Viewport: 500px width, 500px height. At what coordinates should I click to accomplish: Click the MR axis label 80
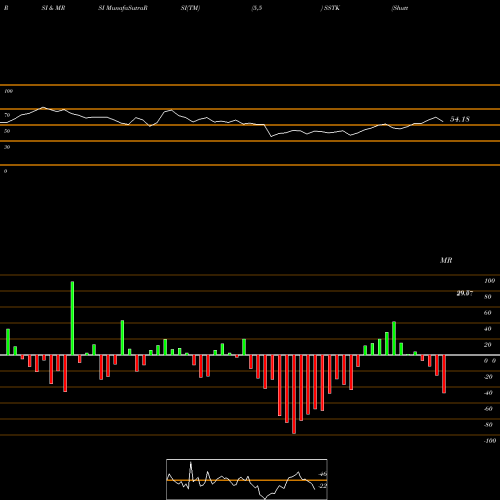(488, 297)
